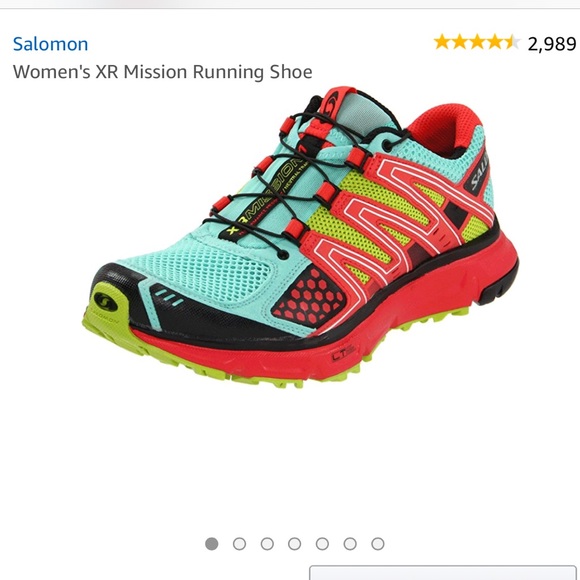Select the second image carousel dot
This screenshot has width=580, height=580.
click(239, 544)
